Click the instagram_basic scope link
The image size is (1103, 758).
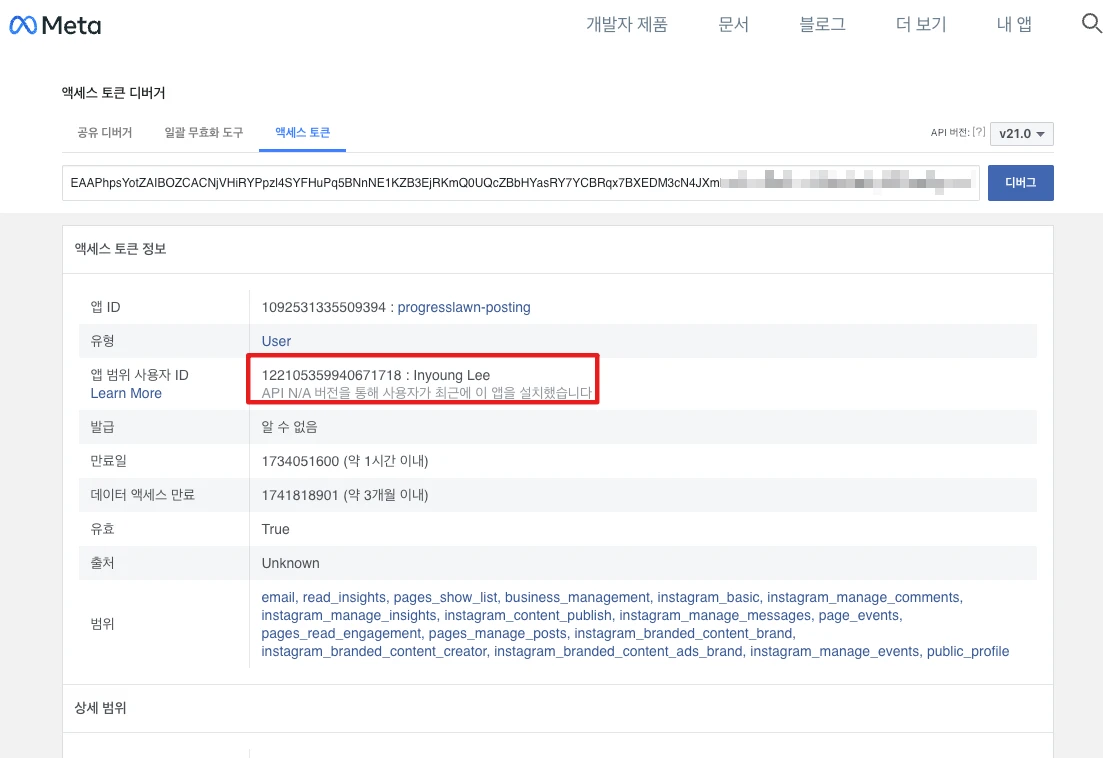click(x=708, y=597)
